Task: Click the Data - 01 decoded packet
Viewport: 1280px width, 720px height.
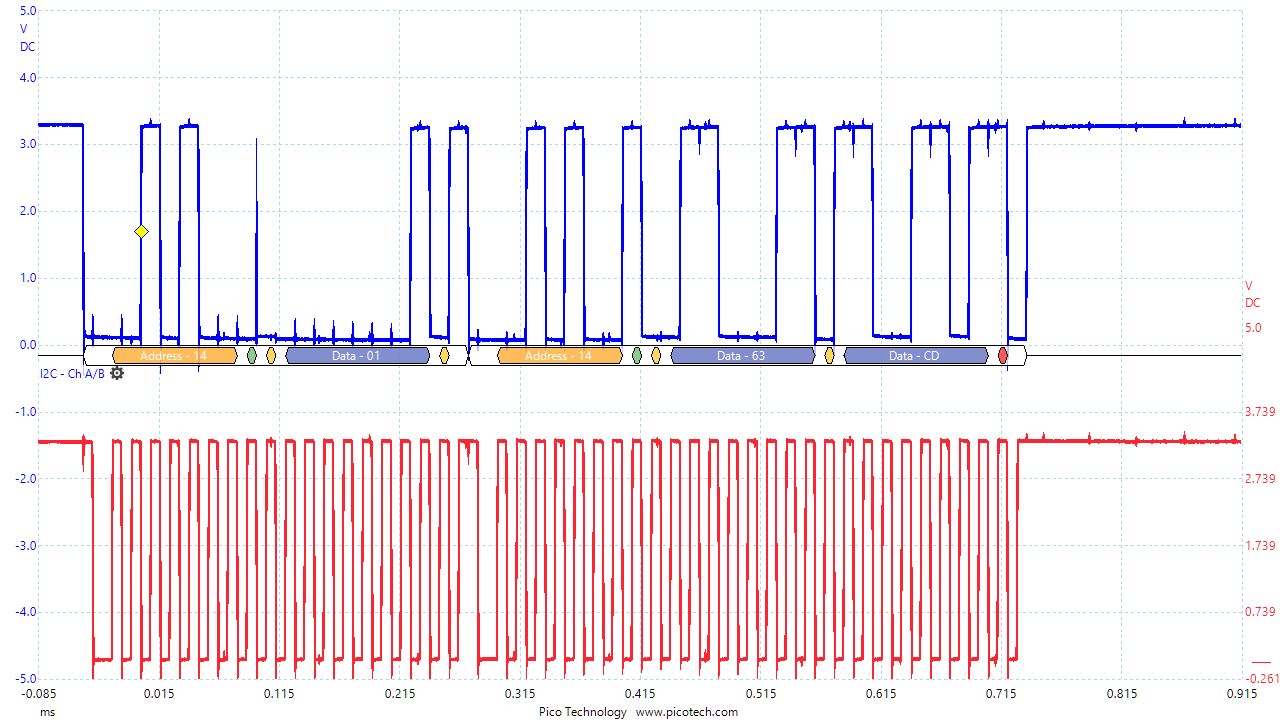Action: coord(357,355)
